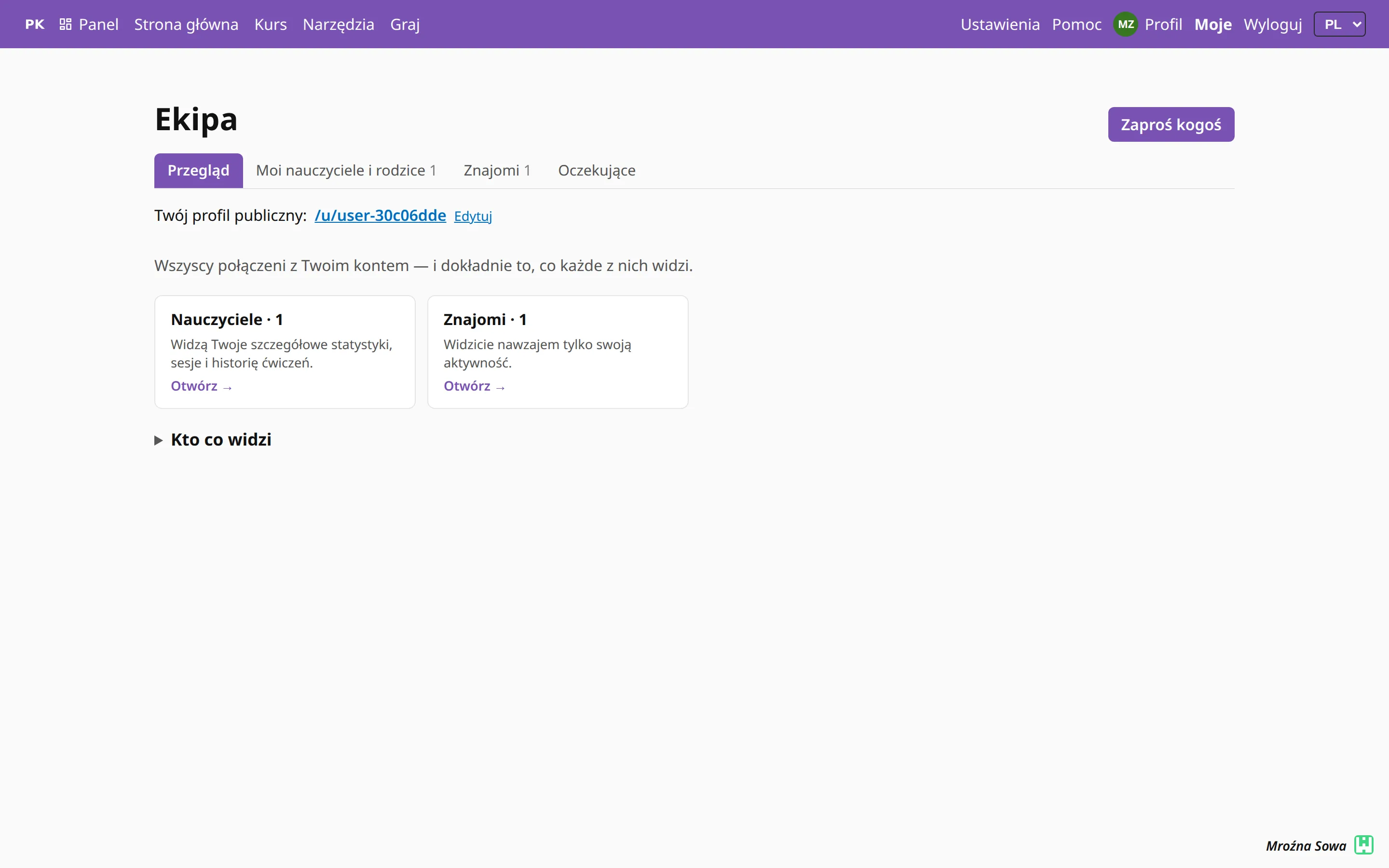
Task: Open the Profil link
Action: 1163,24
